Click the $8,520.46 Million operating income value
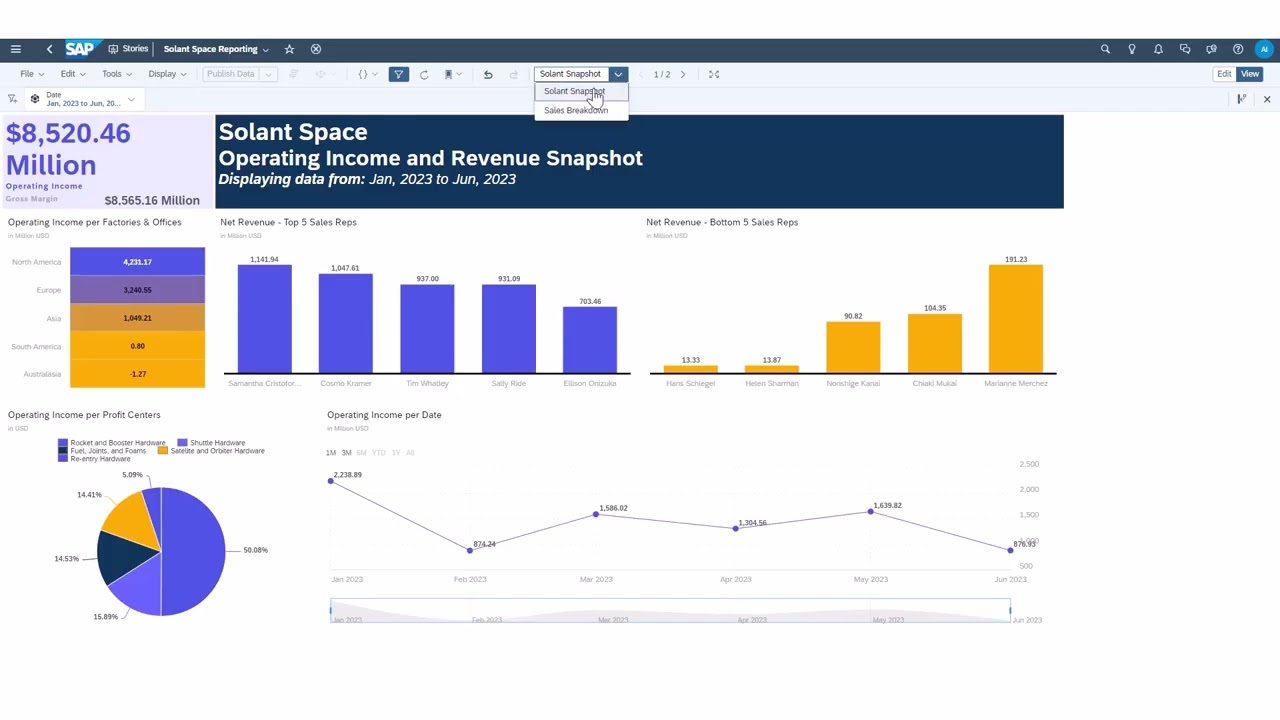 click(x=68, y=149)
